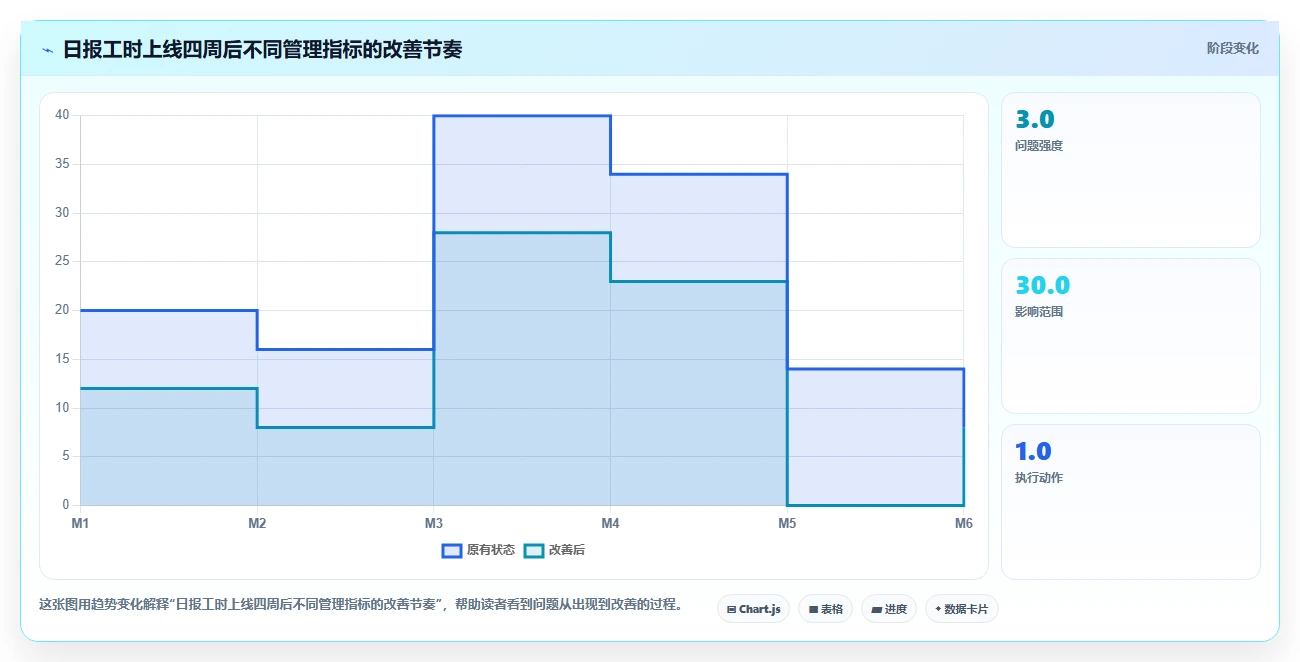Click the M1 x-axis label
1300x662 pixels.
[x=80, y=523]
